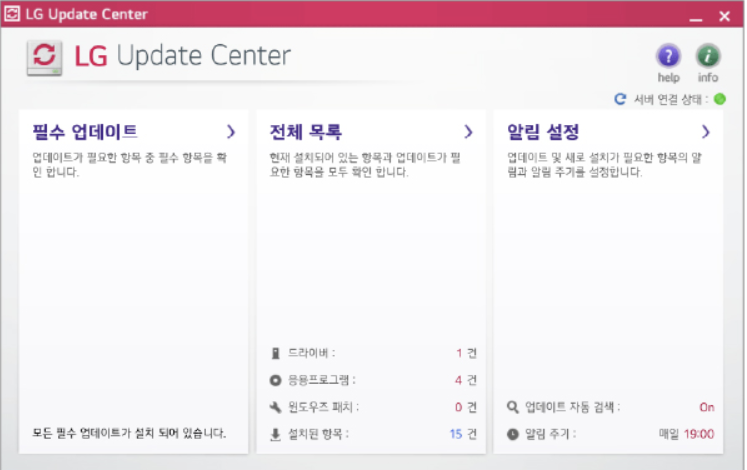Screen dimensions: 747x470
Task: Click the clock icon beside 알림 주기
Action: [x=512, y=434]
